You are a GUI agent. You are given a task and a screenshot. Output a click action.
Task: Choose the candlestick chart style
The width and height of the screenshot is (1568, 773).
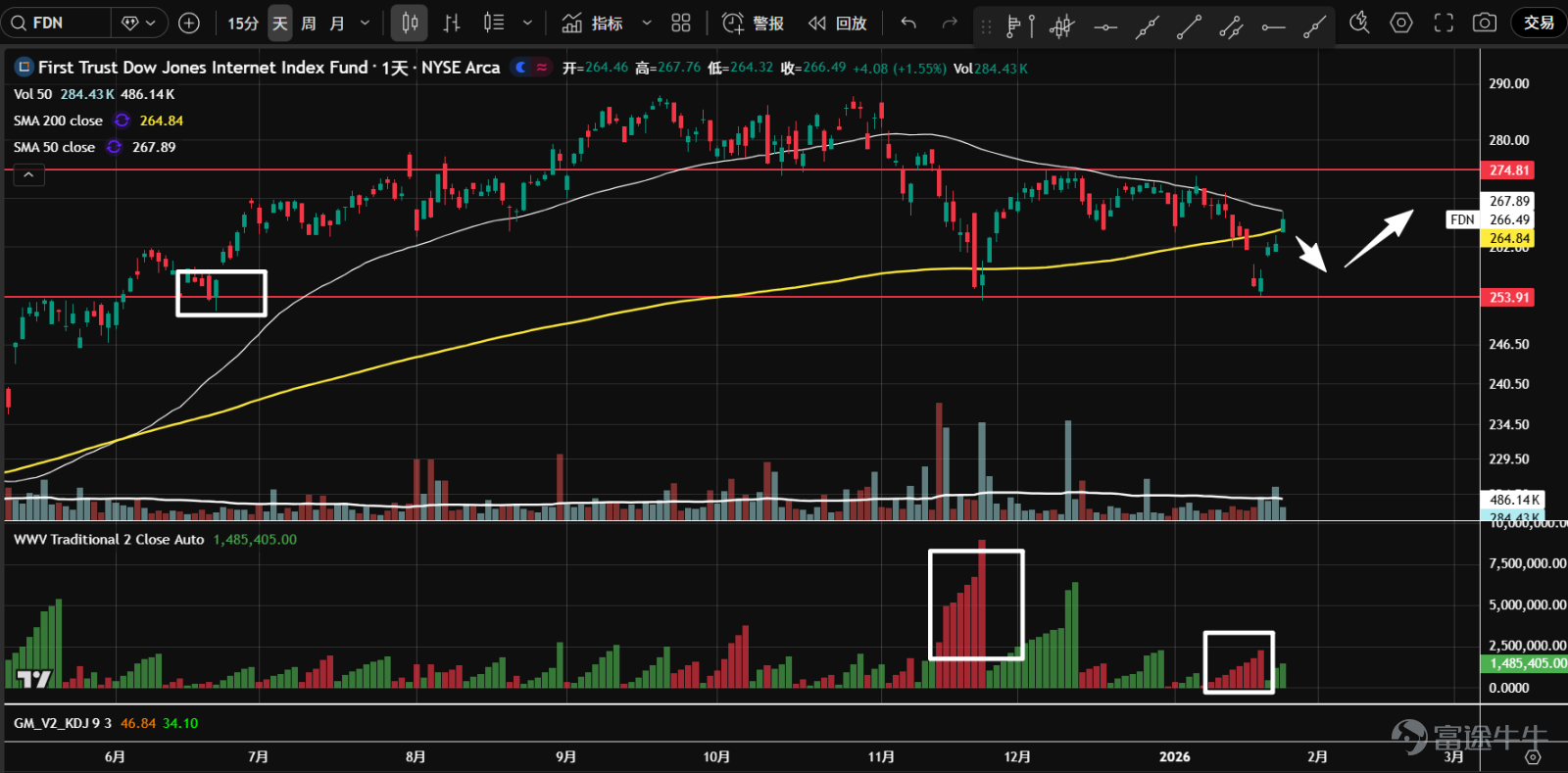point(410,23)
